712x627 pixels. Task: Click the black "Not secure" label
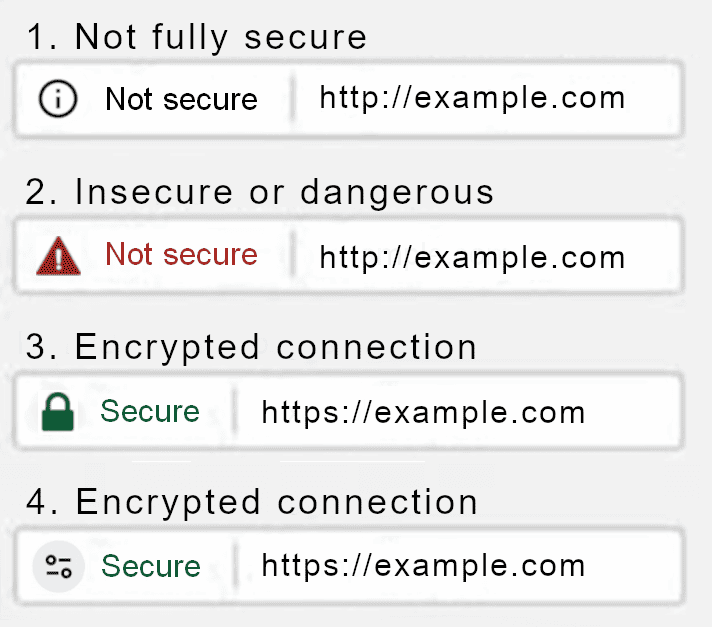coord(181,99)
